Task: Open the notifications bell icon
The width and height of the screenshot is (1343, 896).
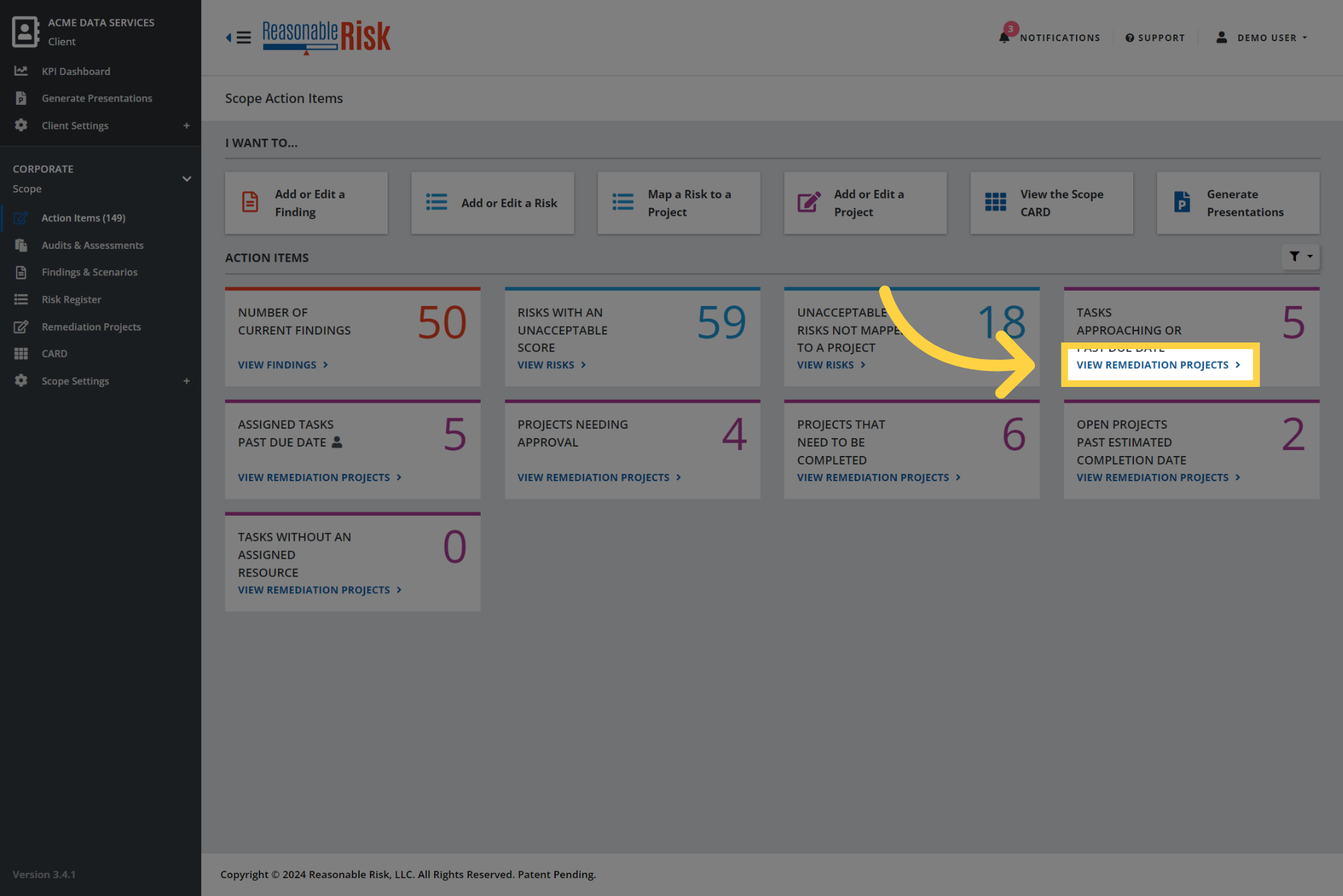Action: (1004, 37)
